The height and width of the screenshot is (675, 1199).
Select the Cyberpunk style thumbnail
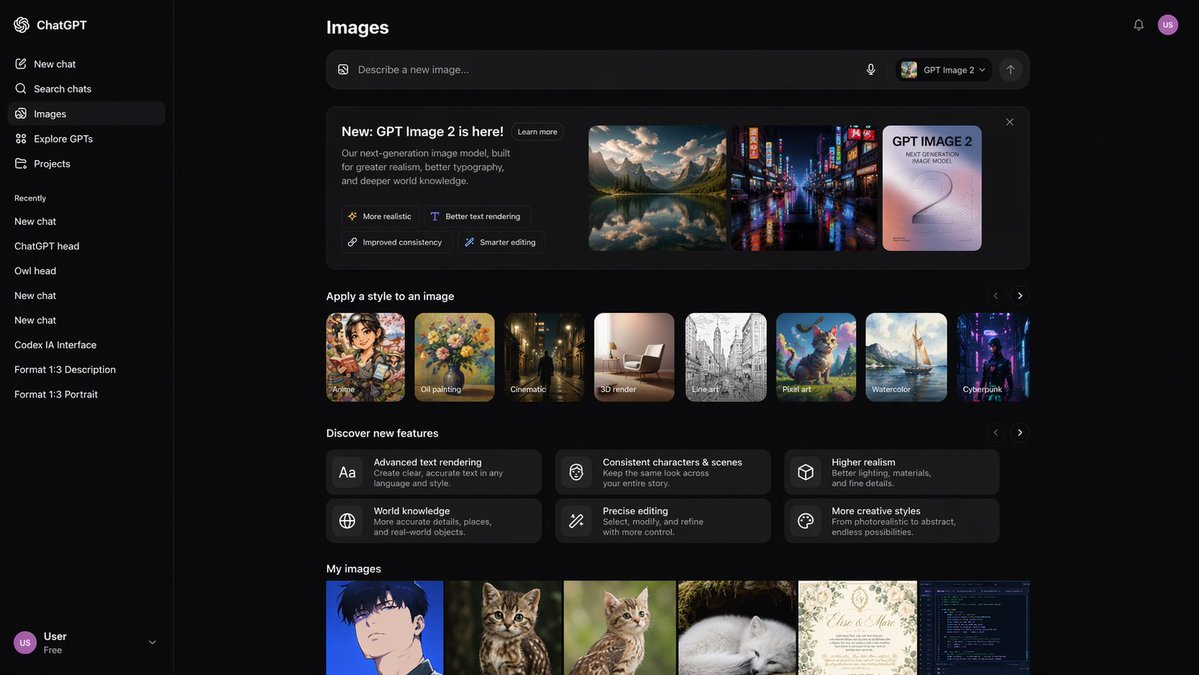(993, 357)
